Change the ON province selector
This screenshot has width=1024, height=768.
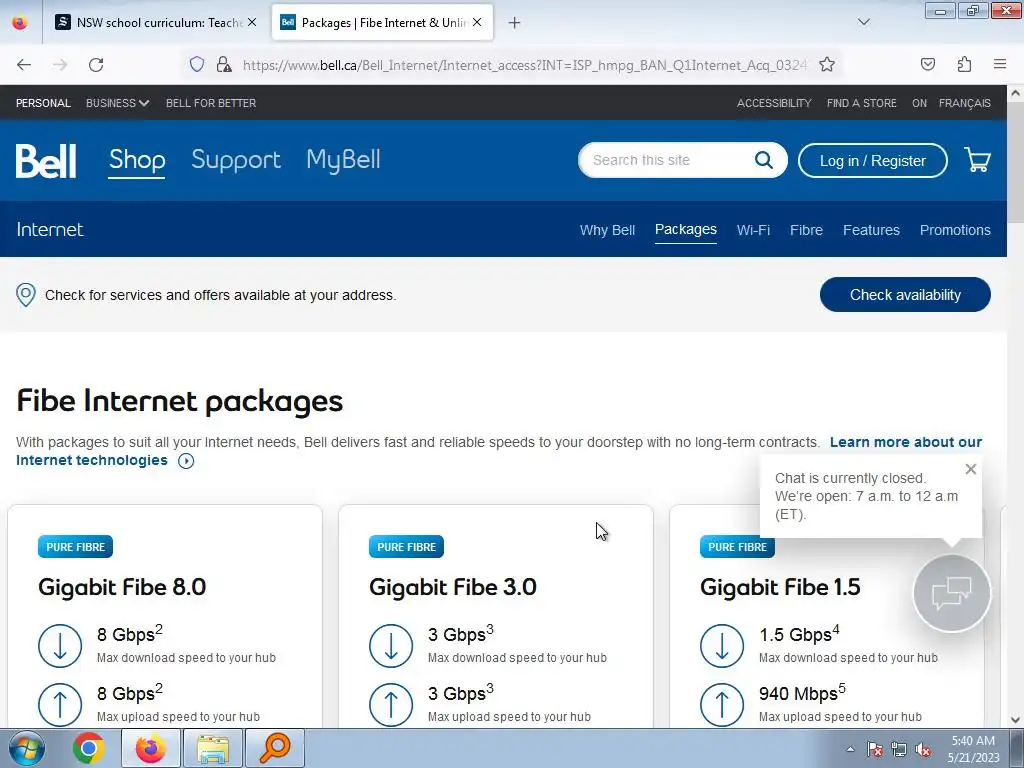coord(920,103)
